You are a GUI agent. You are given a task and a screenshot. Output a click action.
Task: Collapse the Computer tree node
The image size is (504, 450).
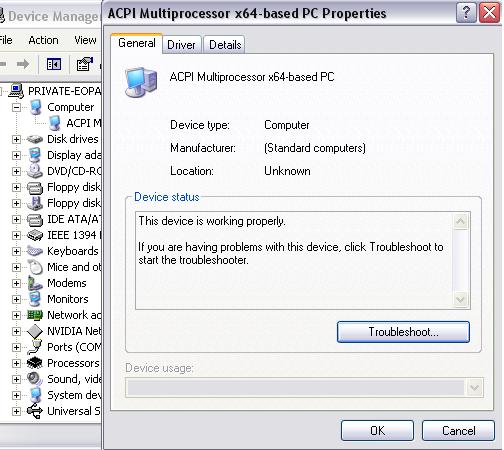click(16, 107)
